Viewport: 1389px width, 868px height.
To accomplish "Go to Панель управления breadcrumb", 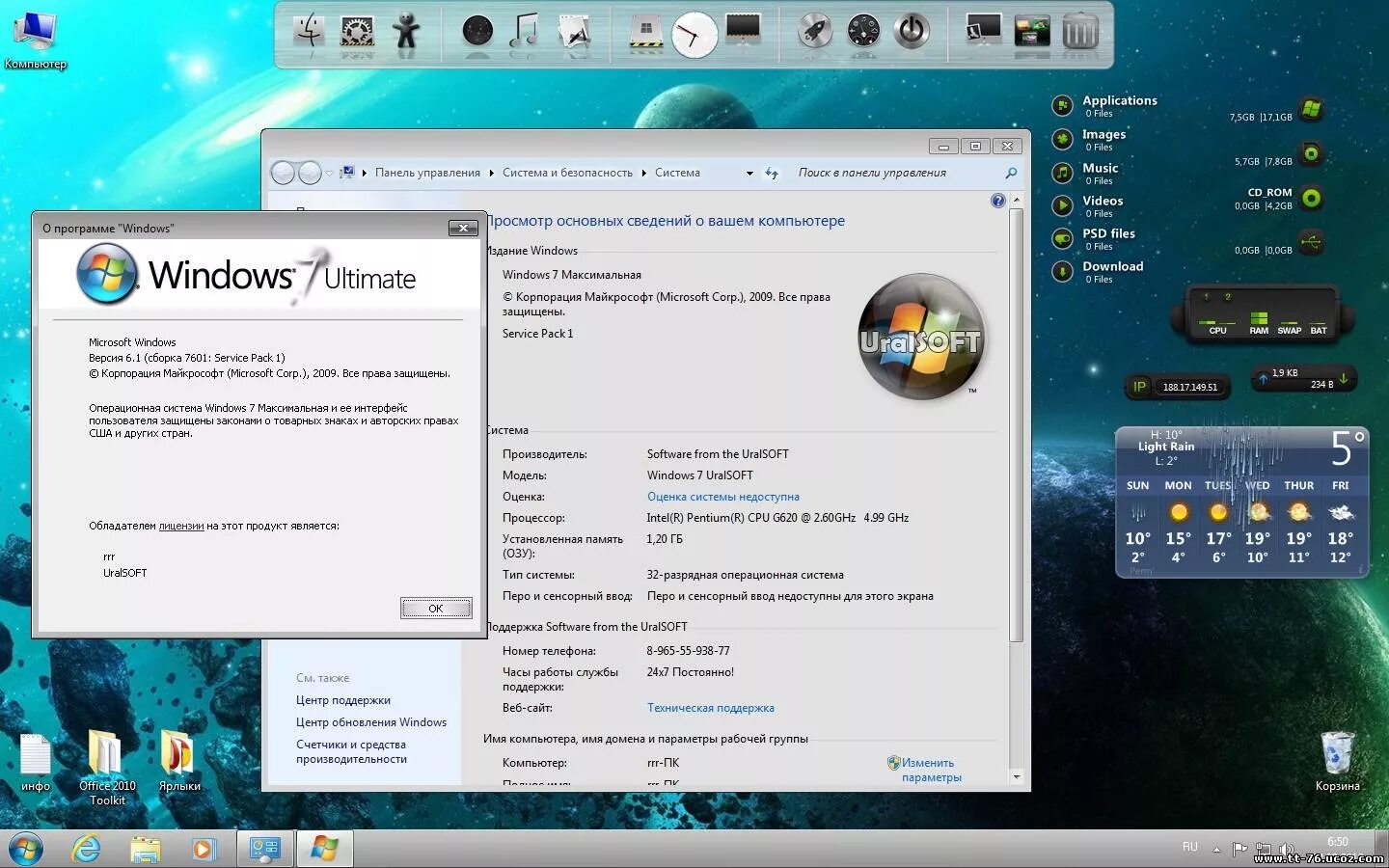I will pos(427,173).
